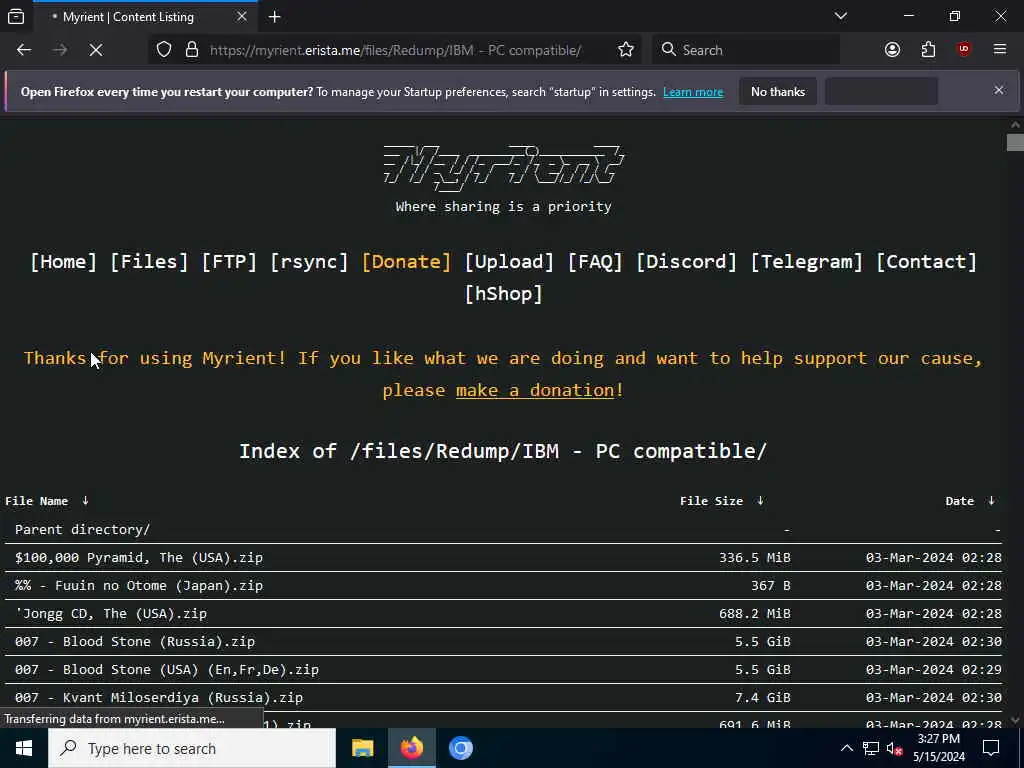1024x768 pixels.
Task: Open the [Discord] navigation link
Action: click(686, 262)
